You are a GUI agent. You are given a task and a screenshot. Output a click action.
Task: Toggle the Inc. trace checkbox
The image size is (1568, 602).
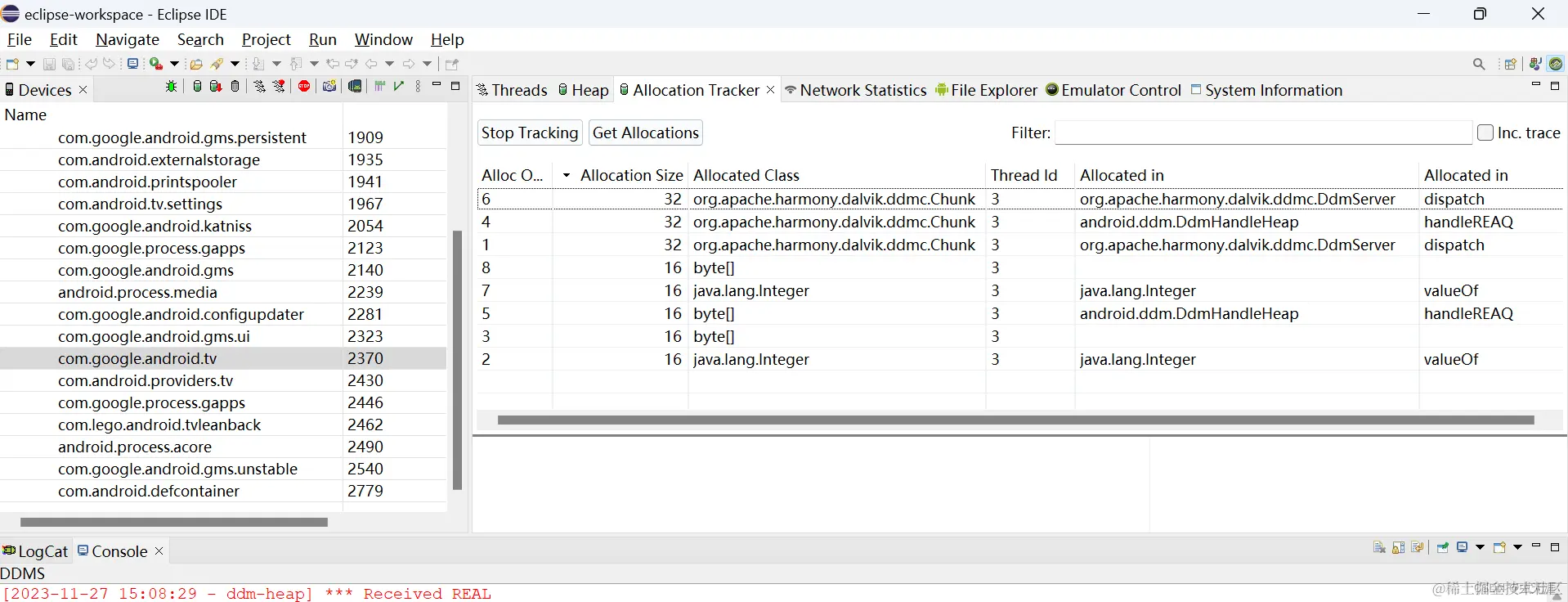1485,133
